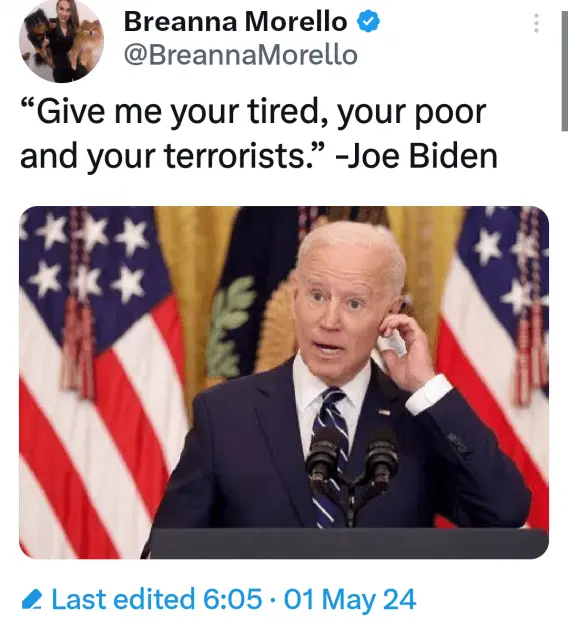This screenshot has width=568, height=625.
Task: Click the white paper held in hand
Action: pos(393,344)
